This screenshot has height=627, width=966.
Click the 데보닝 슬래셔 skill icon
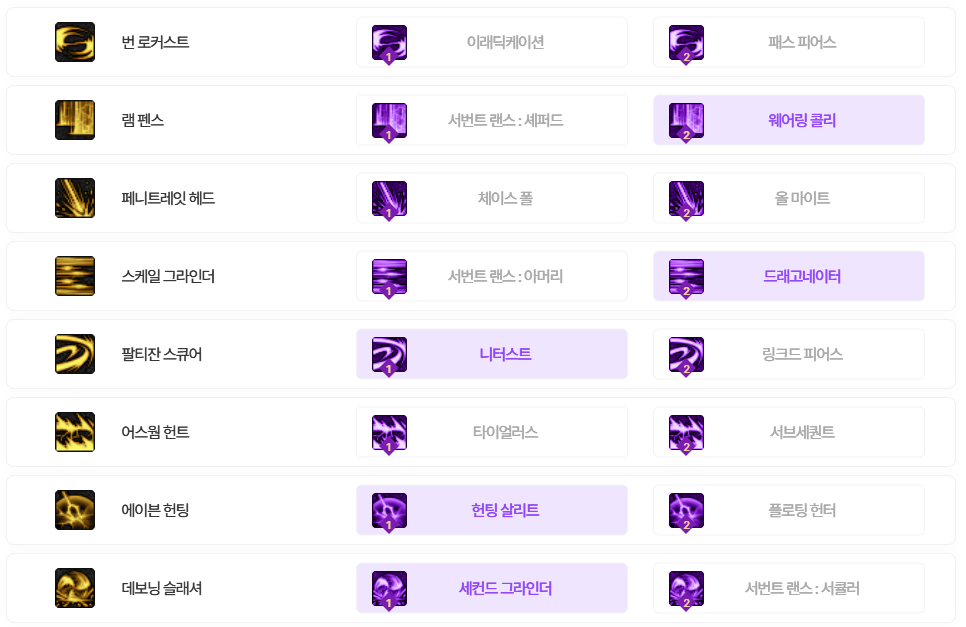coord(75,588)
